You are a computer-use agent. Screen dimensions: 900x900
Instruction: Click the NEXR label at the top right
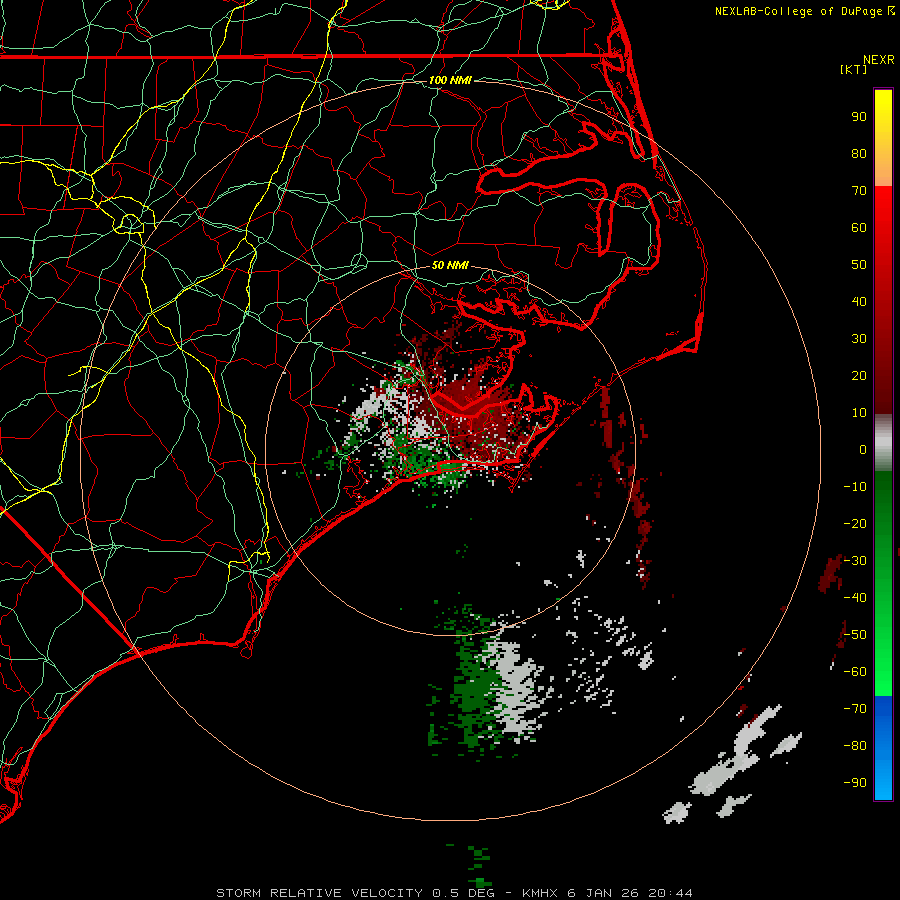879,60
